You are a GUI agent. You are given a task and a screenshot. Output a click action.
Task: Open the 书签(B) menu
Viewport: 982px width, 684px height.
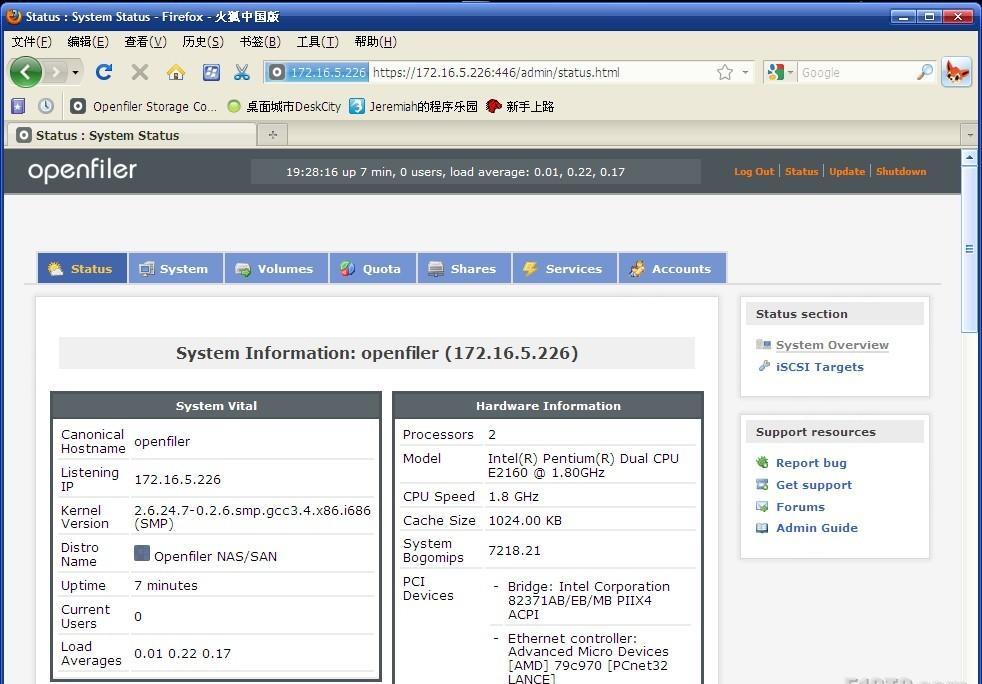(x=260, y=42)
